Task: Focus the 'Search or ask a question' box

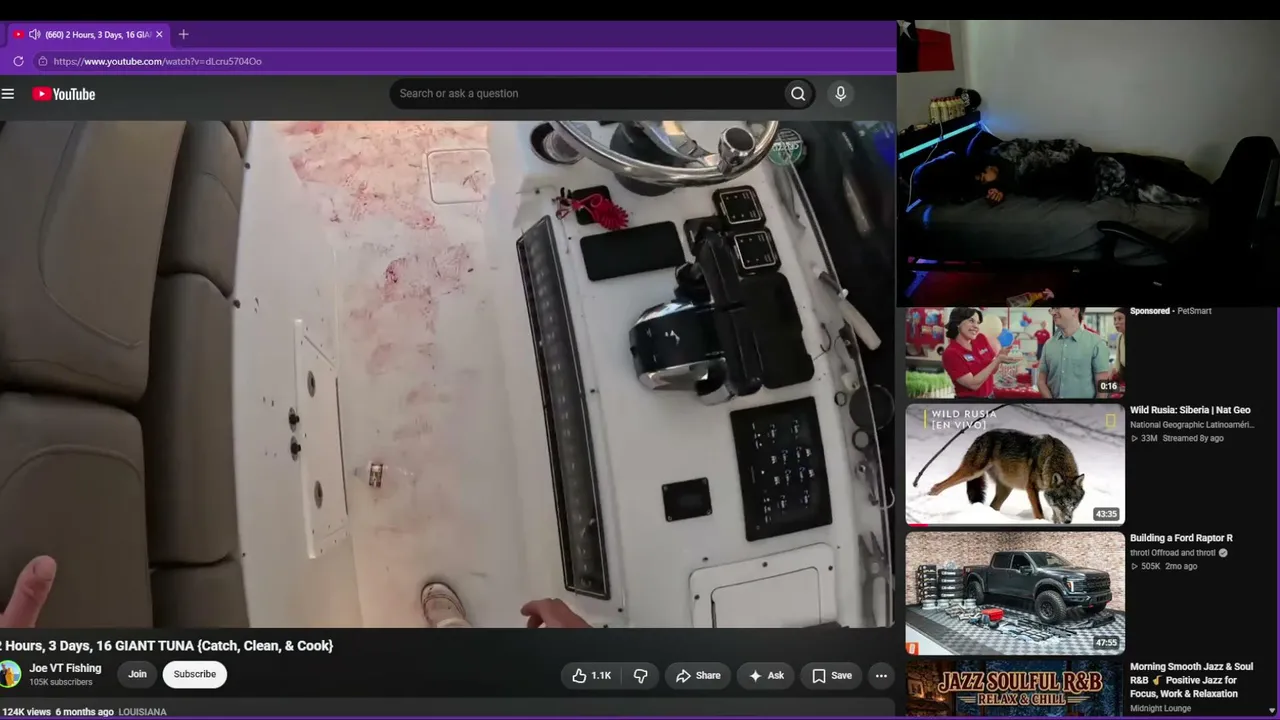Action: coord(585,93)
